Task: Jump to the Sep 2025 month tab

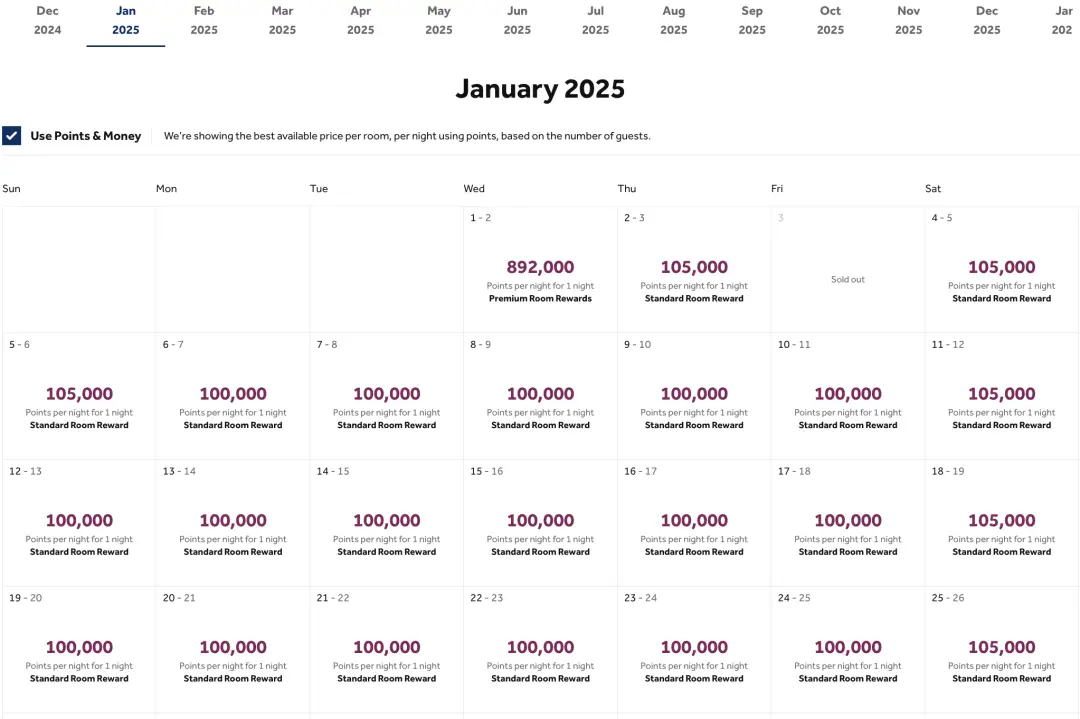Action: pyautogui.click(x=752, y=20)
